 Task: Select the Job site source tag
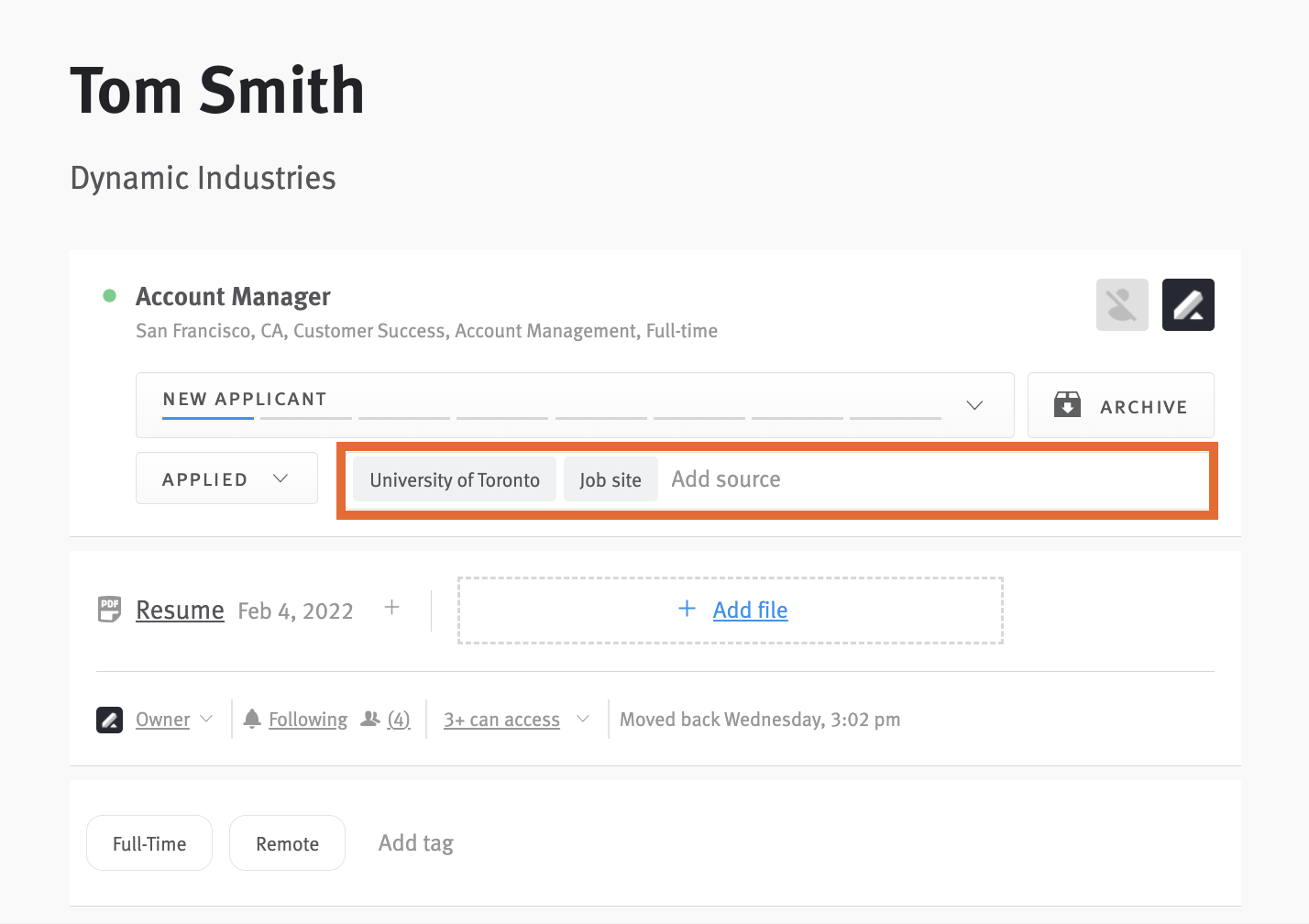click(x=610, y=479)
